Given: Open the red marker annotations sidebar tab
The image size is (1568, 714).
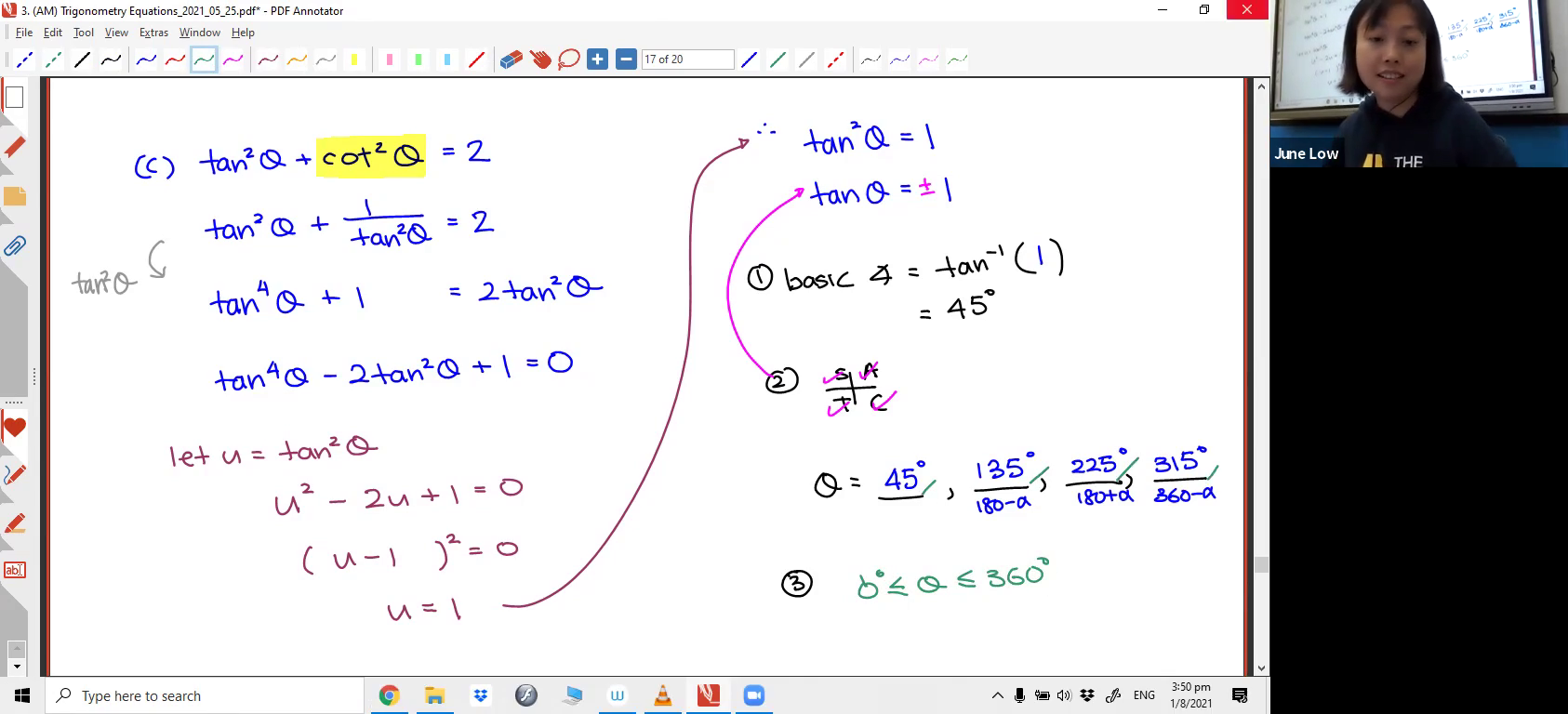Looking at the screenshot, I should click(x=14, y=147).
